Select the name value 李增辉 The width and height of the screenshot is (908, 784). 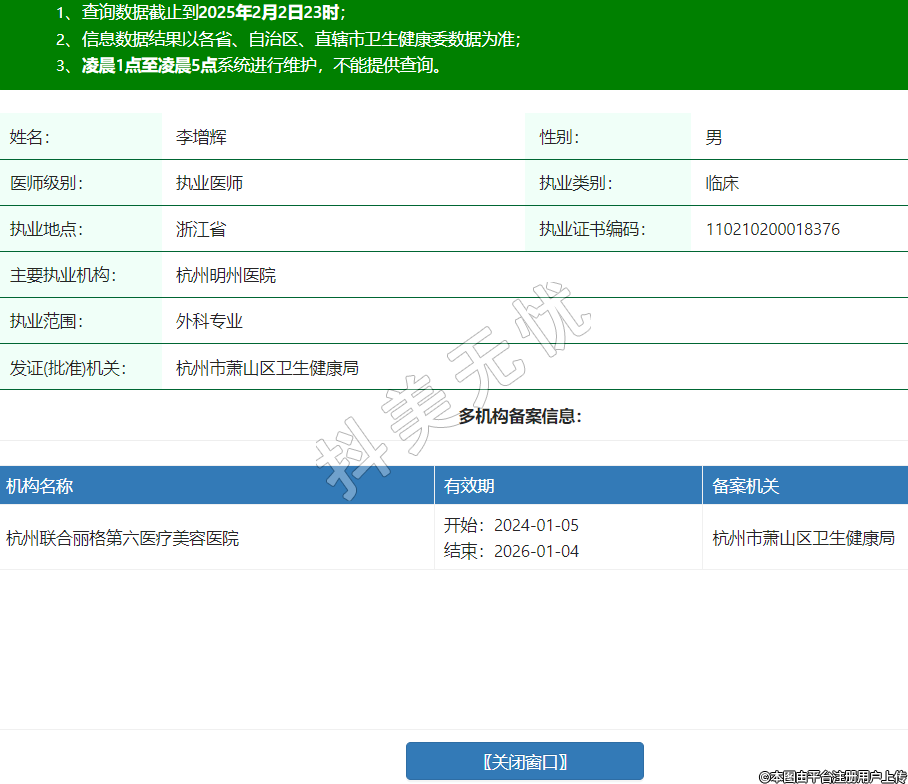click(201, 137)
